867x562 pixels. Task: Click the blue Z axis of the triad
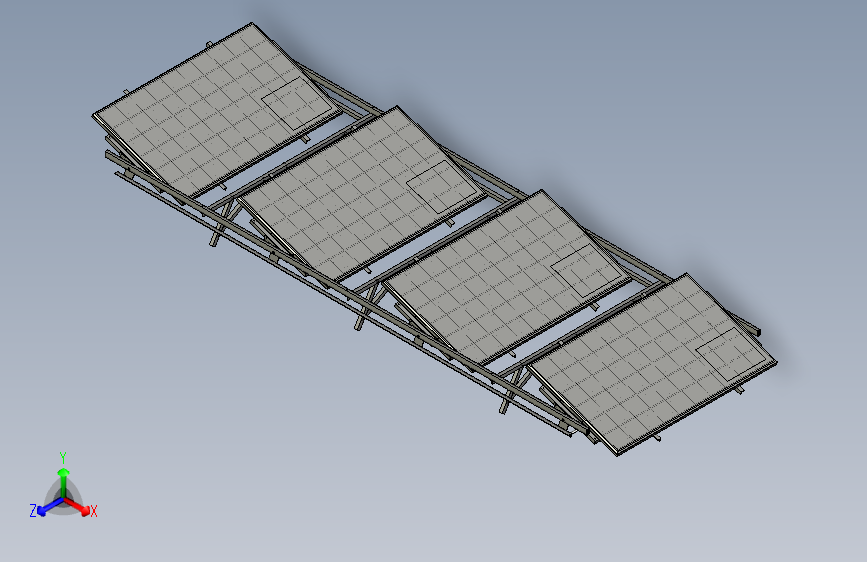pyautogui.click(x=51, y=506)
